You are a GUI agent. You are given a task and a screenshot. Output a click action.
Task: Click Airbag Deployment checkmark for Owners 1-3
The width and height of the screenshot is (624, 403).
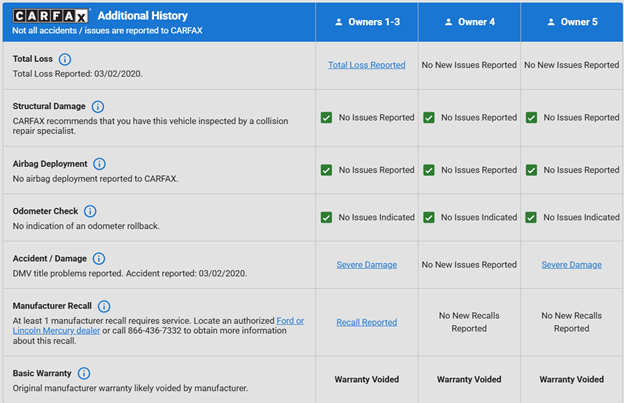tap(326, 170)
